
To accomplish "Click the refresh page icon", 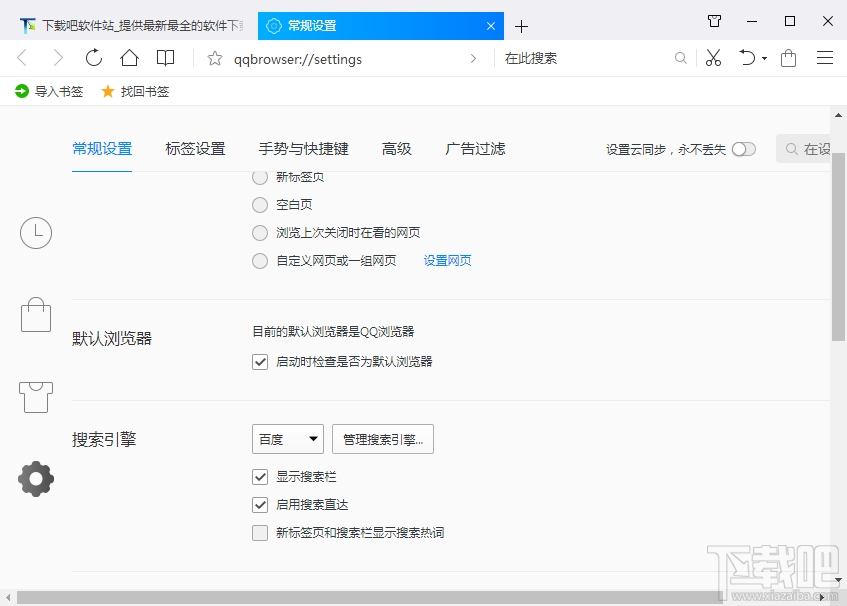I will [93, 58].
